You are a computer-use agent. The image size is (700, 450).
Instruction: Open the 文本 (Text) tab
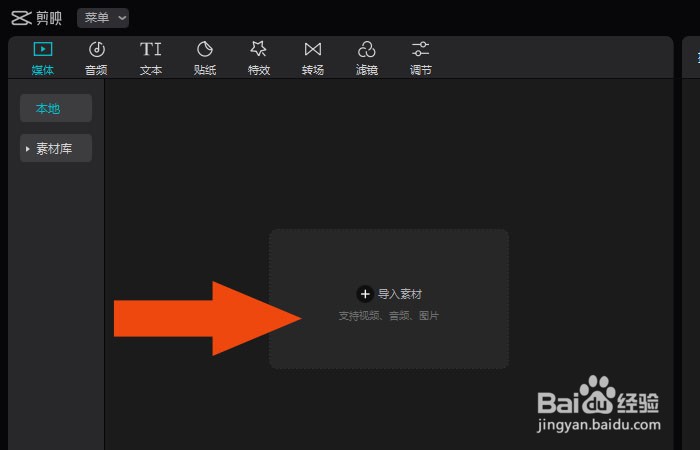click(x=151, y=58)
